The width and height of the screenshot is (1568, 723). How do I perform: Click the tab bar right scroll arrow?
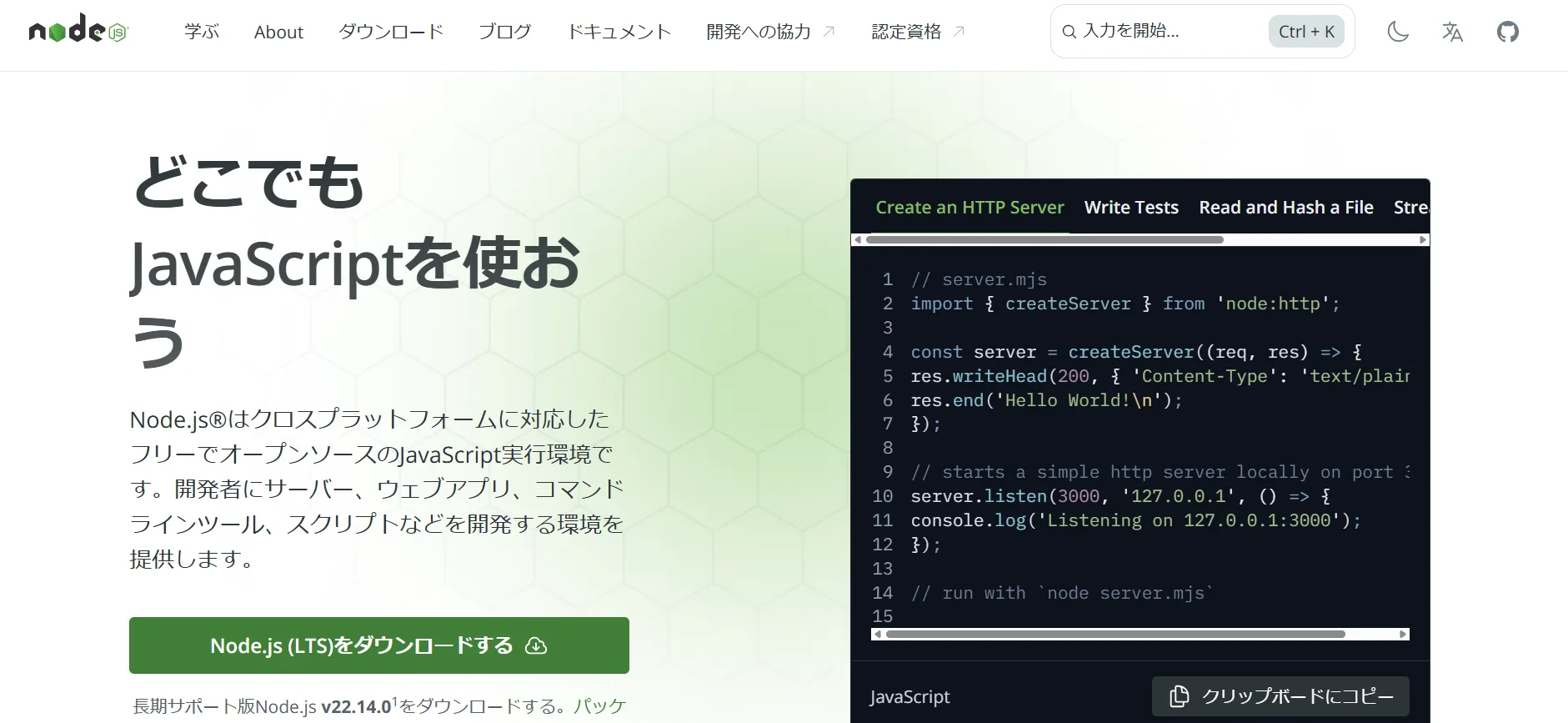point(1423,240)
